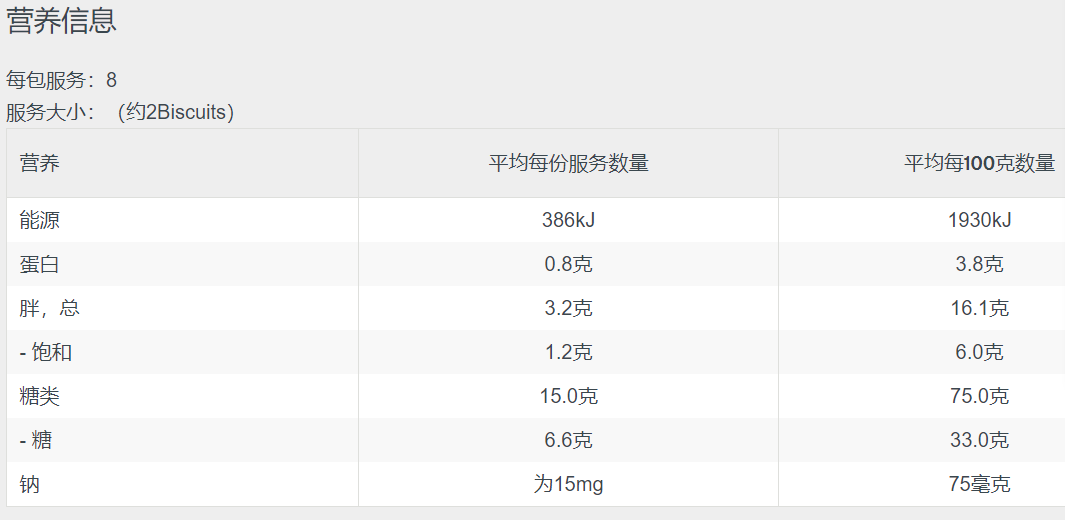
Task: Click the 6.6克 sugar value
Action: (568, 440)
